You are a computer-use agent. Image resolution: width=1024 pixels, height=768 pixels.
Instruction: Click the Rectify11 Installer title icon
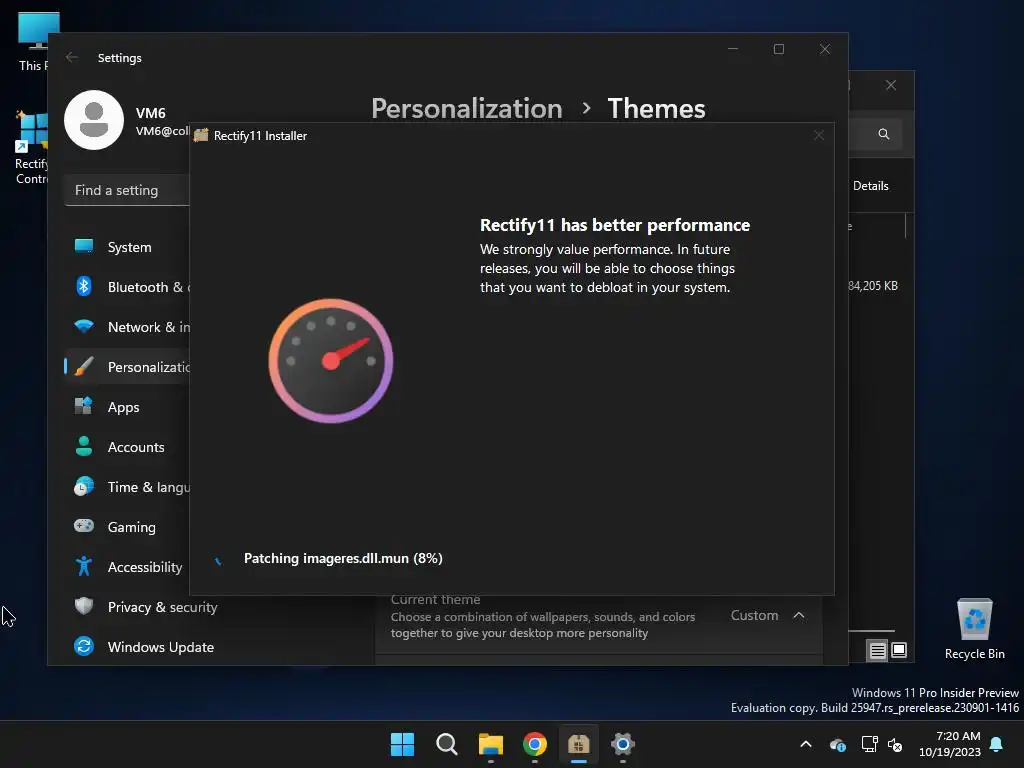point(201,135)
